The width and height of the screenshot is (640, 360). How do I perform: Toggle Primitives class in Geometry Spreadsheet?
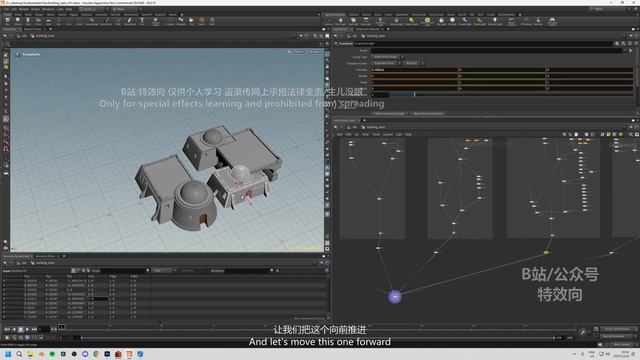coord(83,271)
